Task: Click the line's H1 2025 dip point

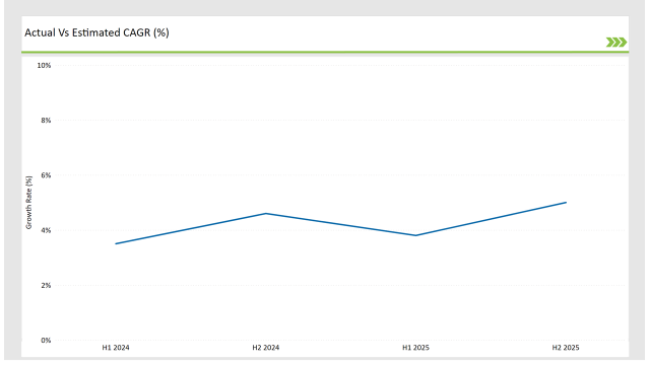Action: pos(415,235)
